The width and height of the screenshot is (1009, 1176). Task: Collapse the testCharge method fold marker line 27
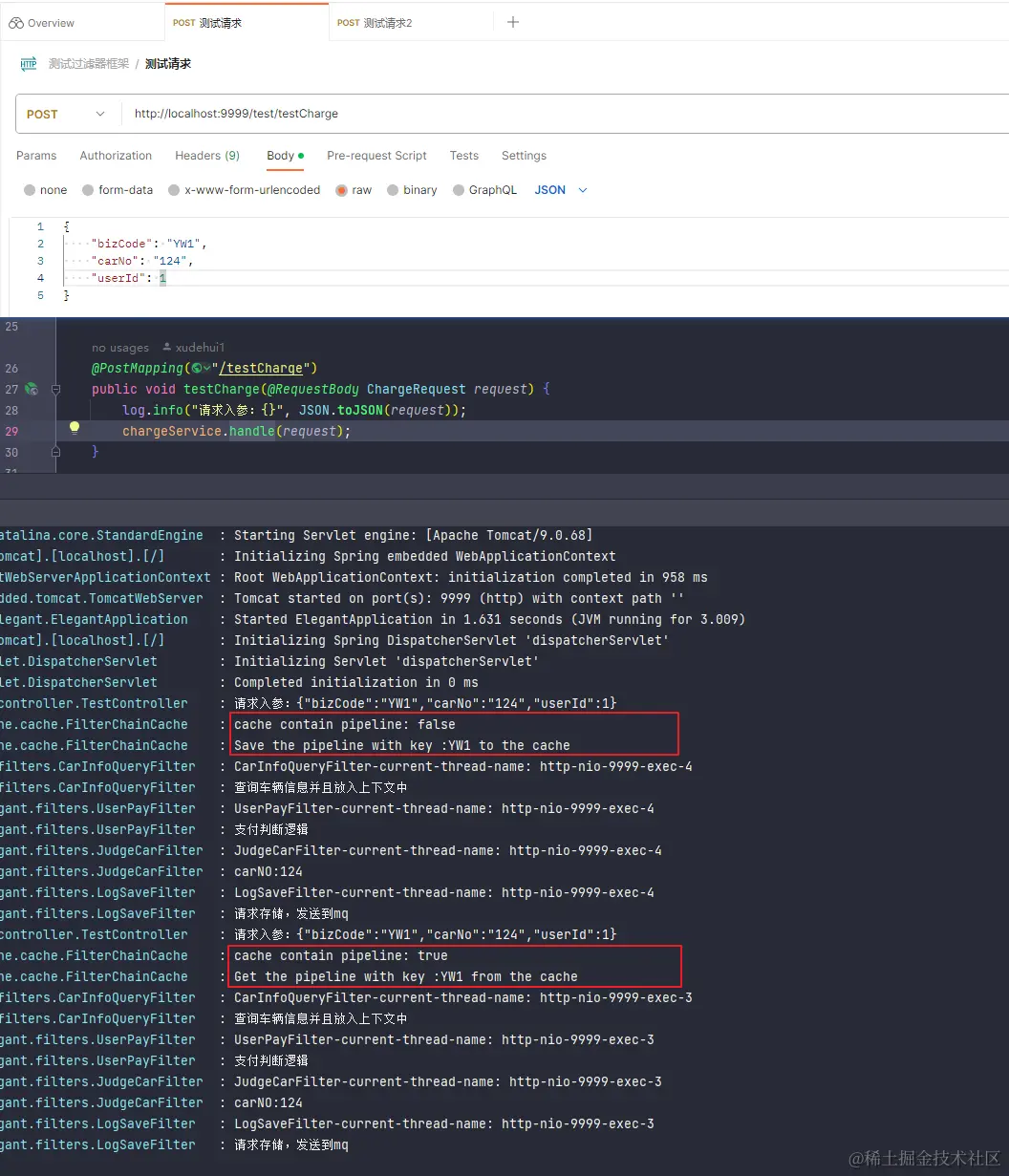click(56, 389)
